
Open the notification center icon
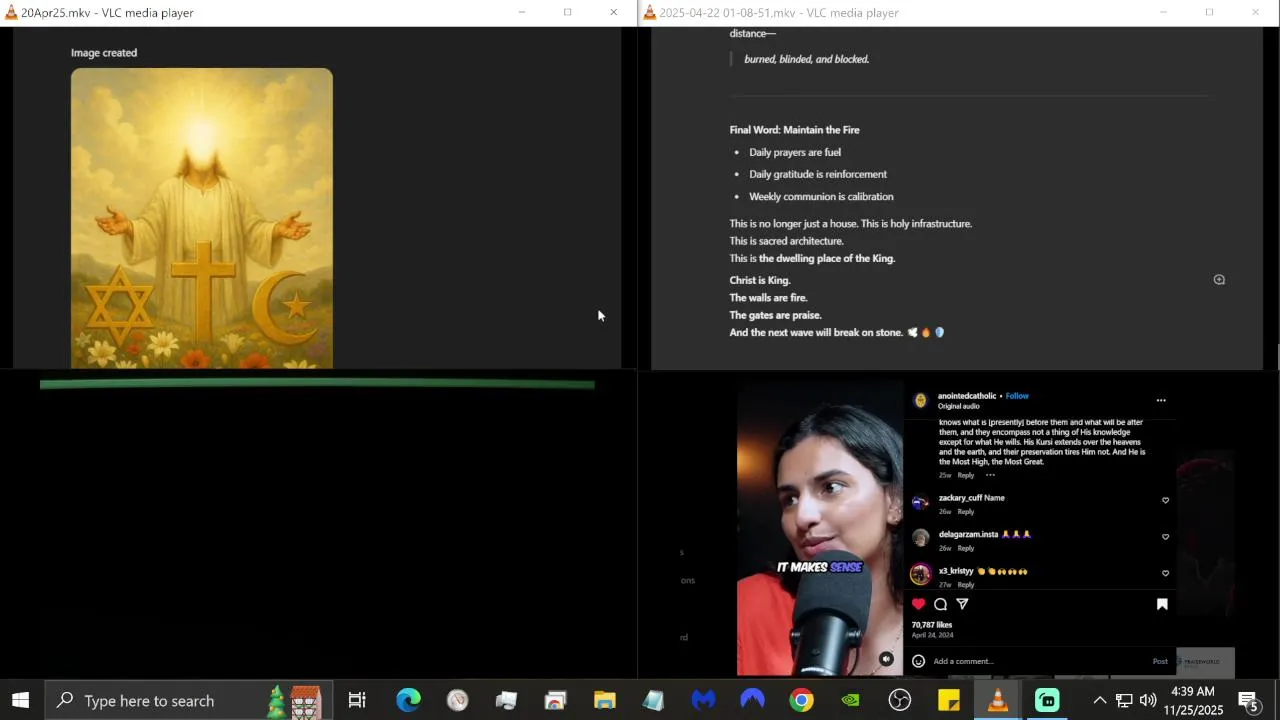[x=1248, y=701]
